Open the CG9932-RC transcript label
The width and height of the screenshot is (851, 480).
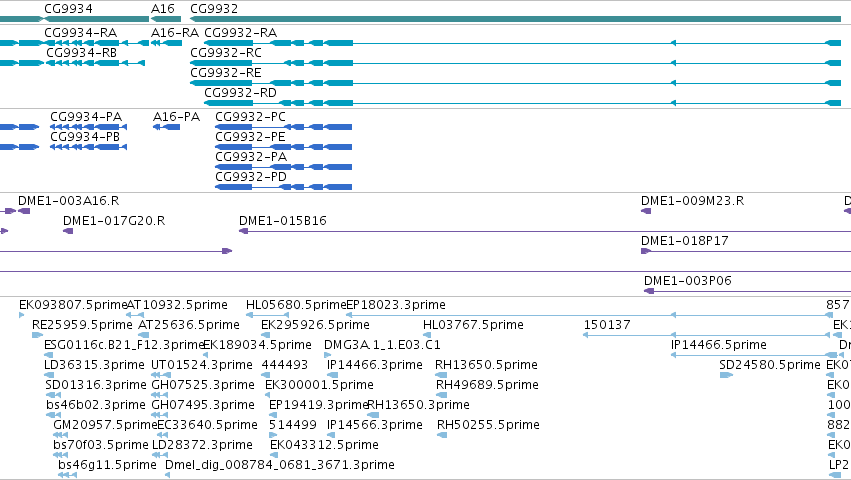tap(226, 53)
